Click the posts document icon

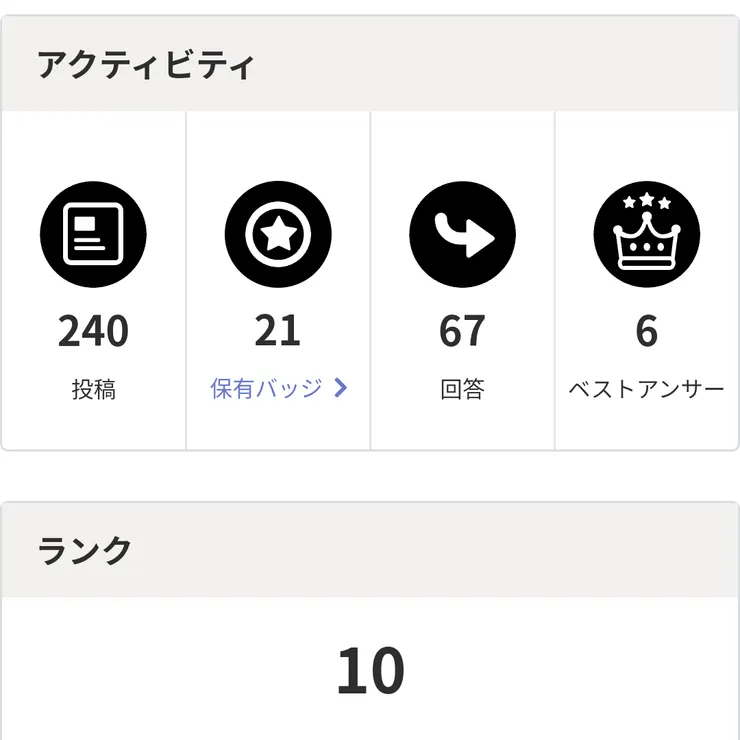pyautogui.click(x=93, y=235)
